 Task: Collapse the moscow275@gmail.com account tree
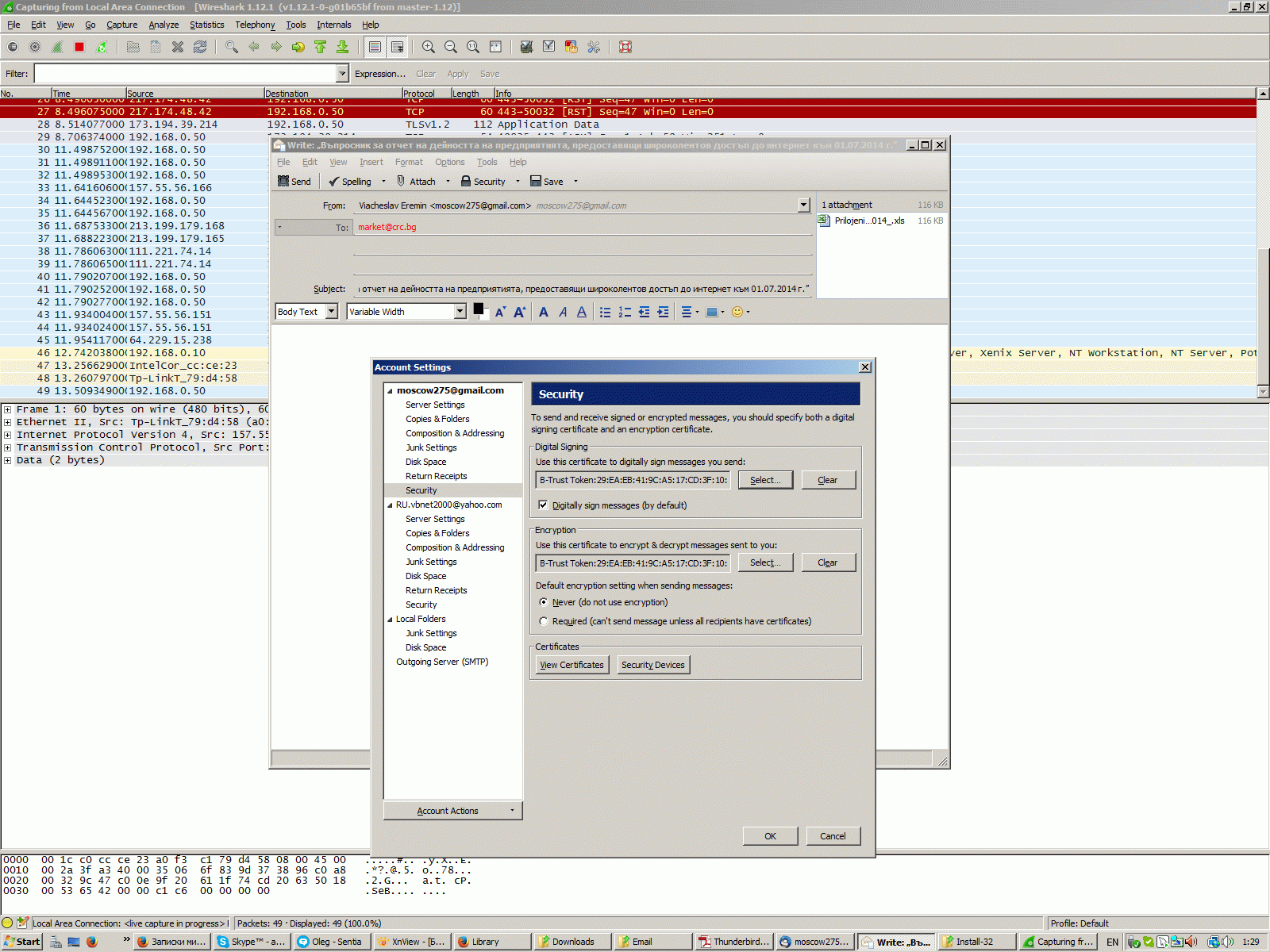[390, 390]
